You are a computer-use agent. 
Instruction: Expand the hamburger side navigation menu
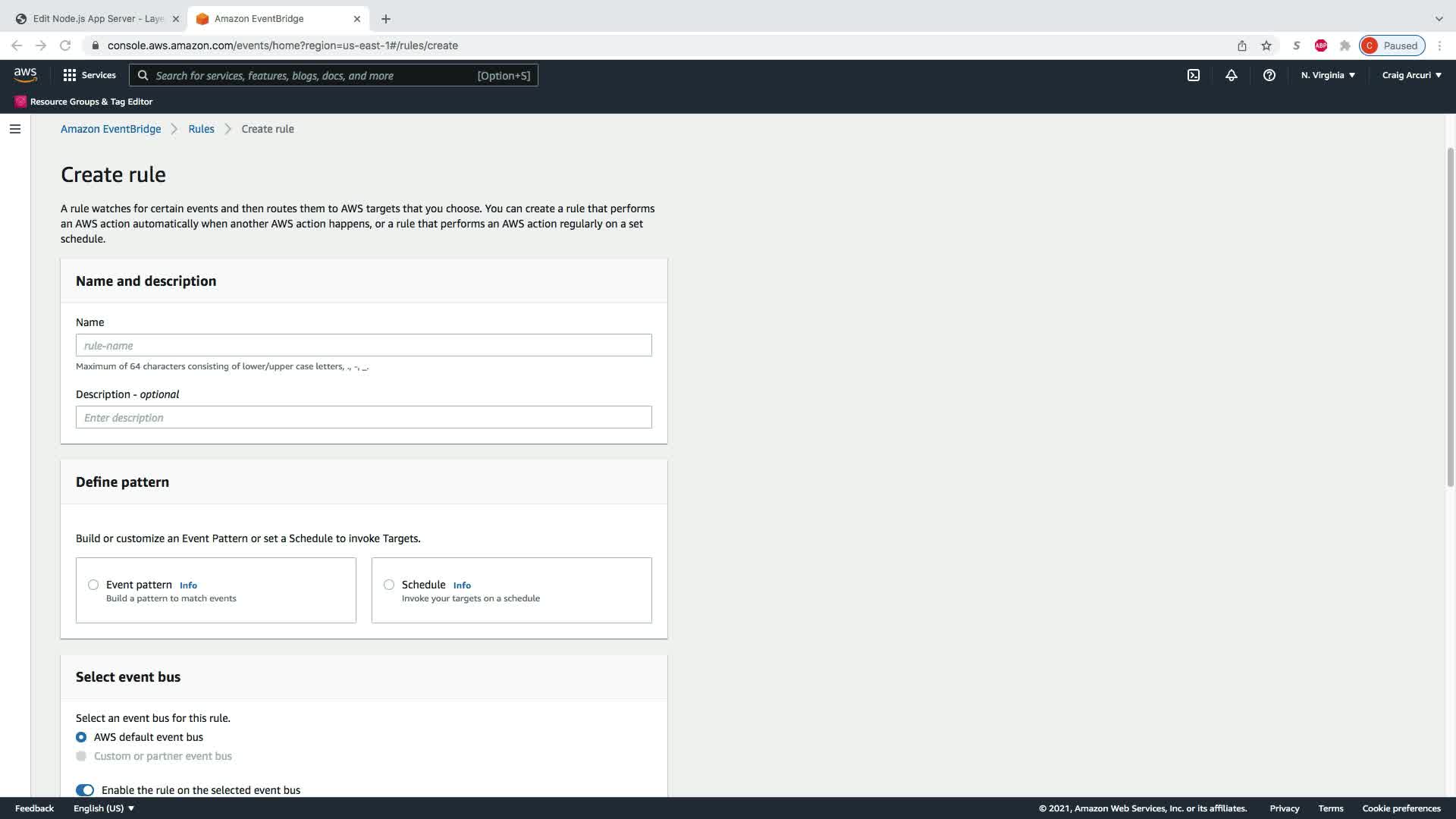coord(14,129)
